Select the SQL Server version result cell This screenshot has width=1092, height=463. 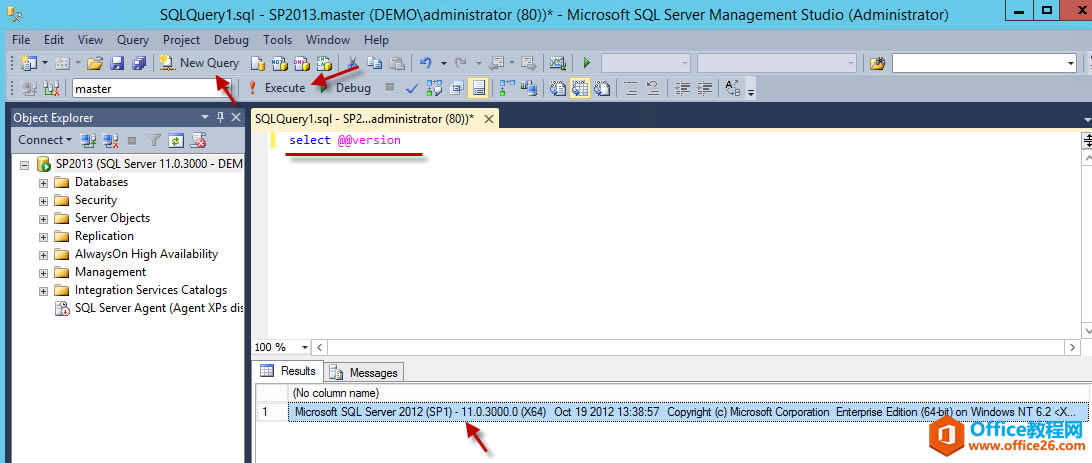[x=687, y=412]
